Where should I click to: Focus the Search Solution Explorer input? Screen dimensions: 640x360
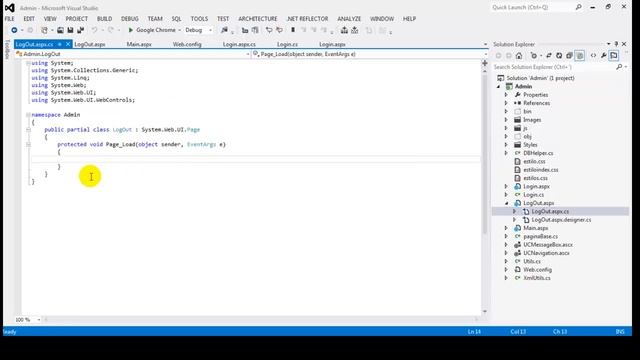click(x=553, y=67)
